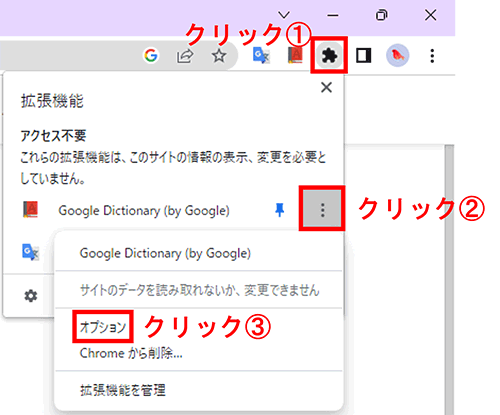Unpin Google Dictionary with the blue pin
Image resolution: width=500 pixels, height=415 pixels.
[x=280, y=210]
